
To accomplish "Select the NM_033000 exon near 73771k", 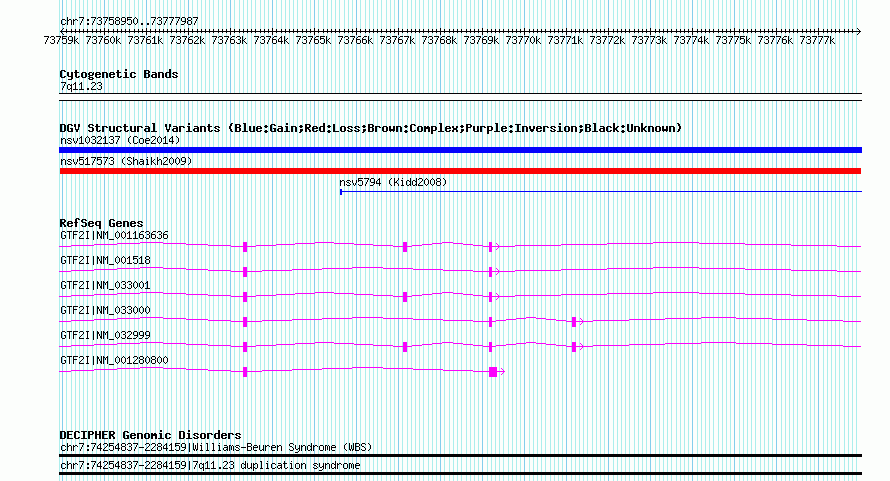I will pos(574,322).
